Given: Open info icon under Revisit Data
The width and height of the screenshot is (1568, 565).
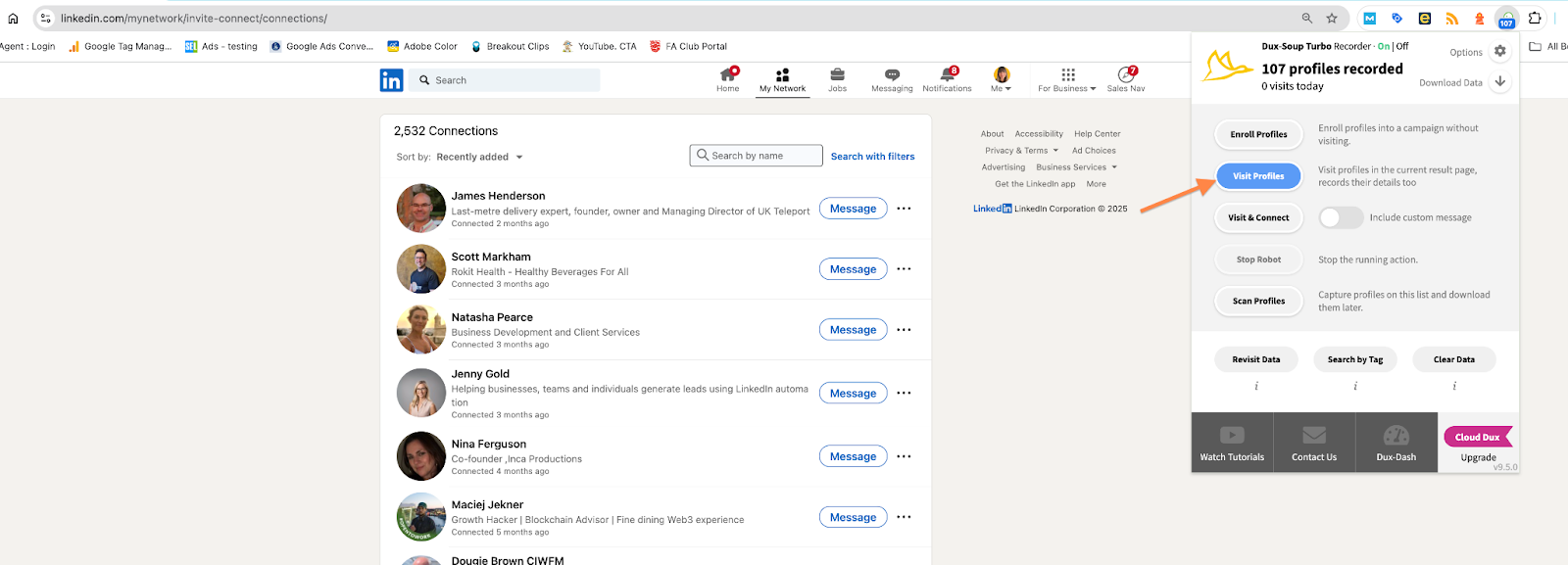Looking at the screenshot, I should pos(1256,386).
